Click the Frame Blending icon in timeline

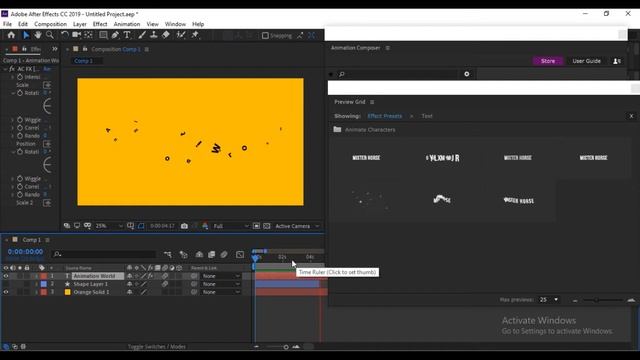pos(211,254)
